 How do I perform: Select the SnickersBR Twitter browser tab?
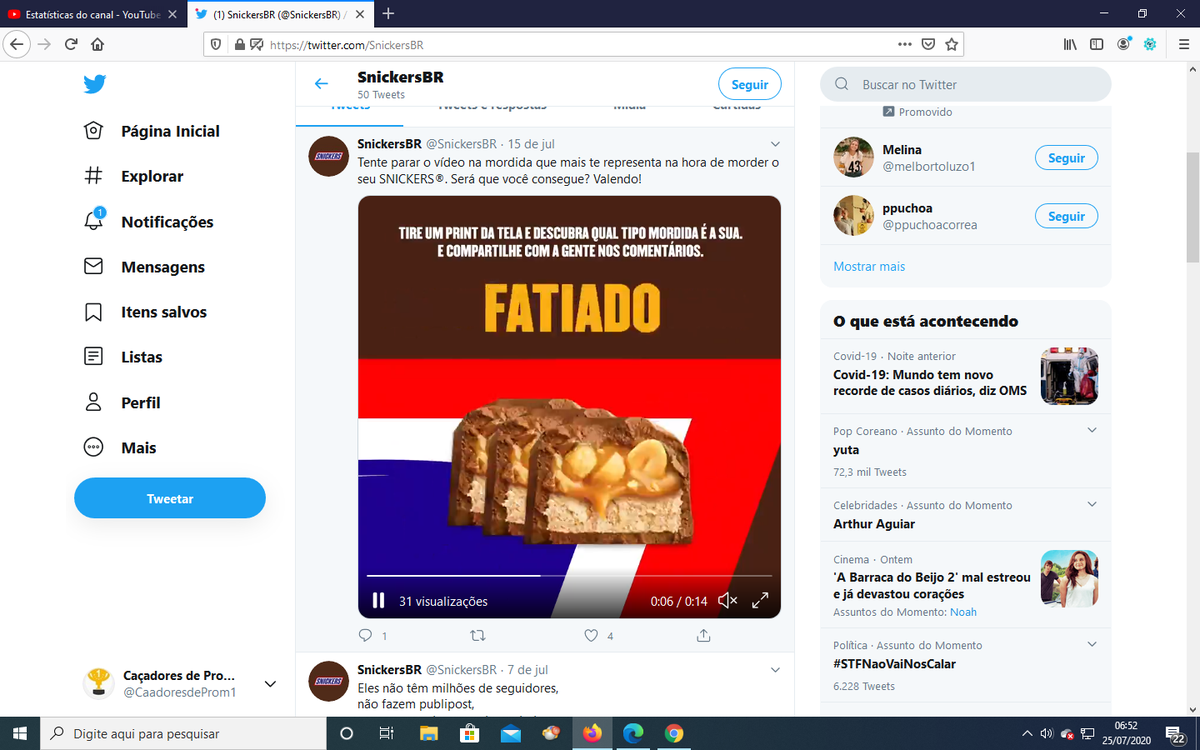click(x=279, y=14)
